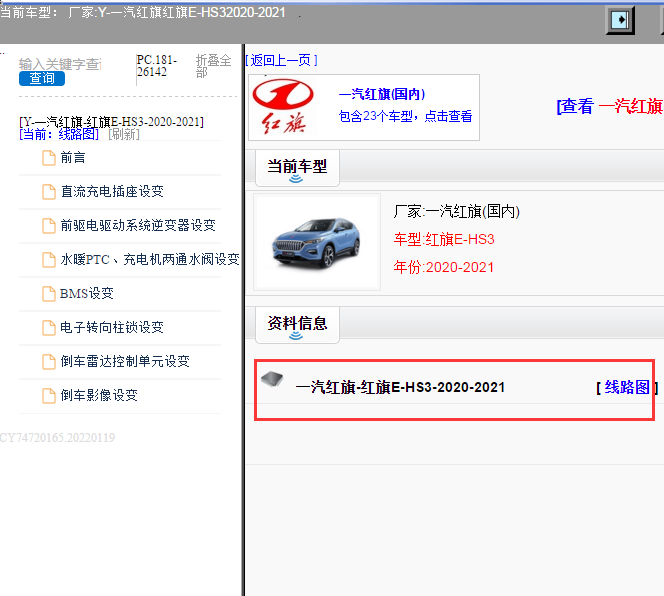Viewport: 664px width, 596px height.
Task: Click the PC.181-26142 label
Action: (x=157, y=66)
